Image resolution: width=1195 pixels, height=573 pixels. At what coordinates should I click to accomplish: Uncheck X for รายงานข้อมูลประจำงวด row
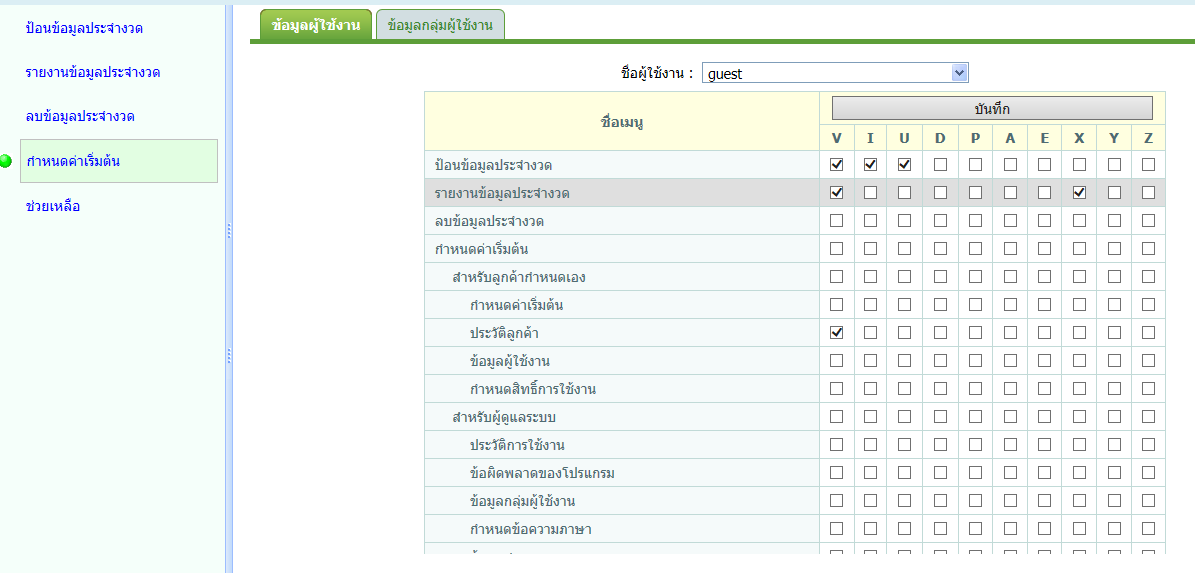[x=1079, y=192]
